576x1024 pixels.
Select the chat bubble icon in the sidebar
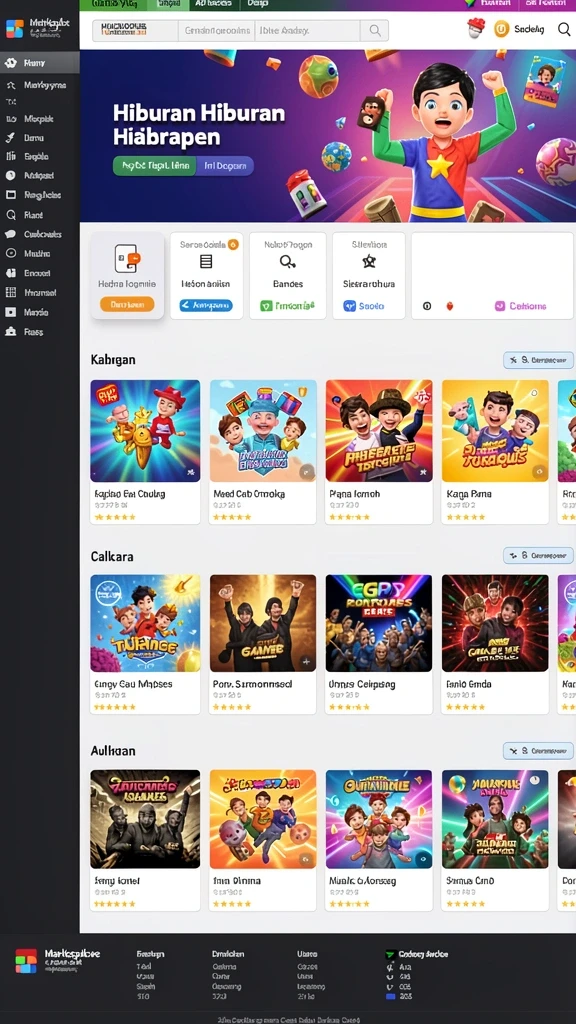pyautogui.click(x=10, y=234)
